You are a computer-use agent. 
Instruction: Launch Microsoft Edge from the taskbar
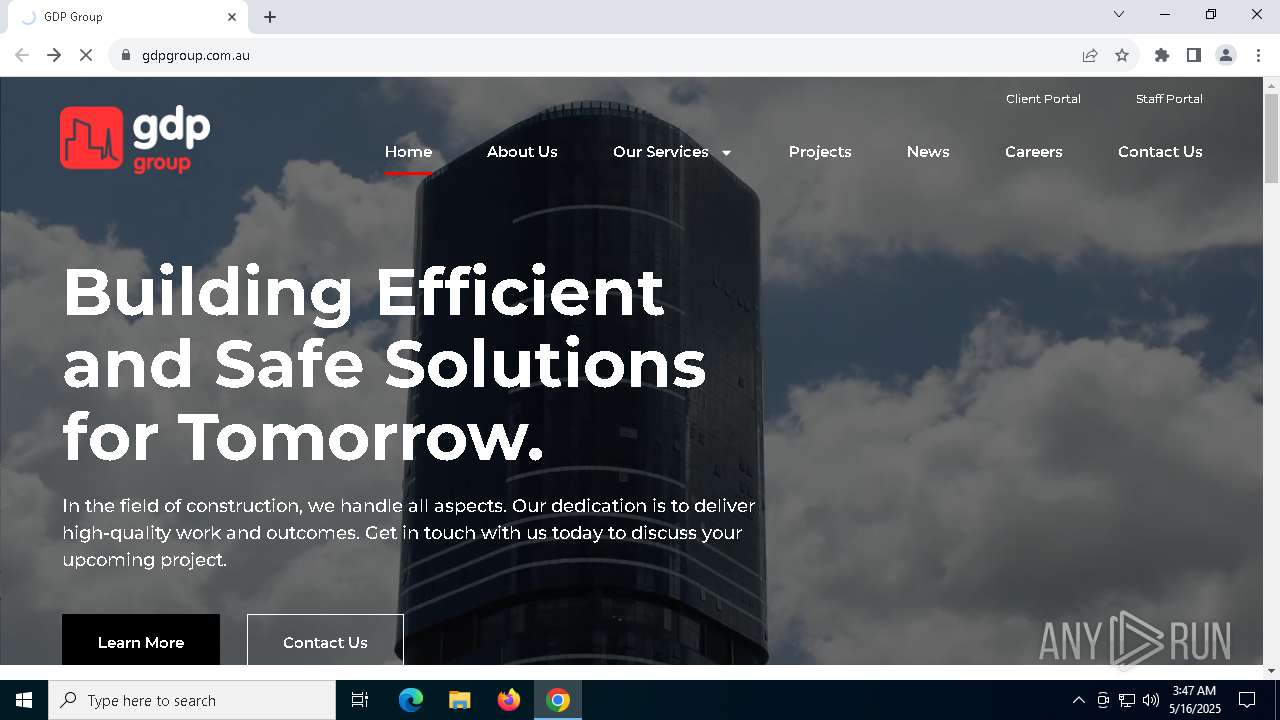point(411,700)
